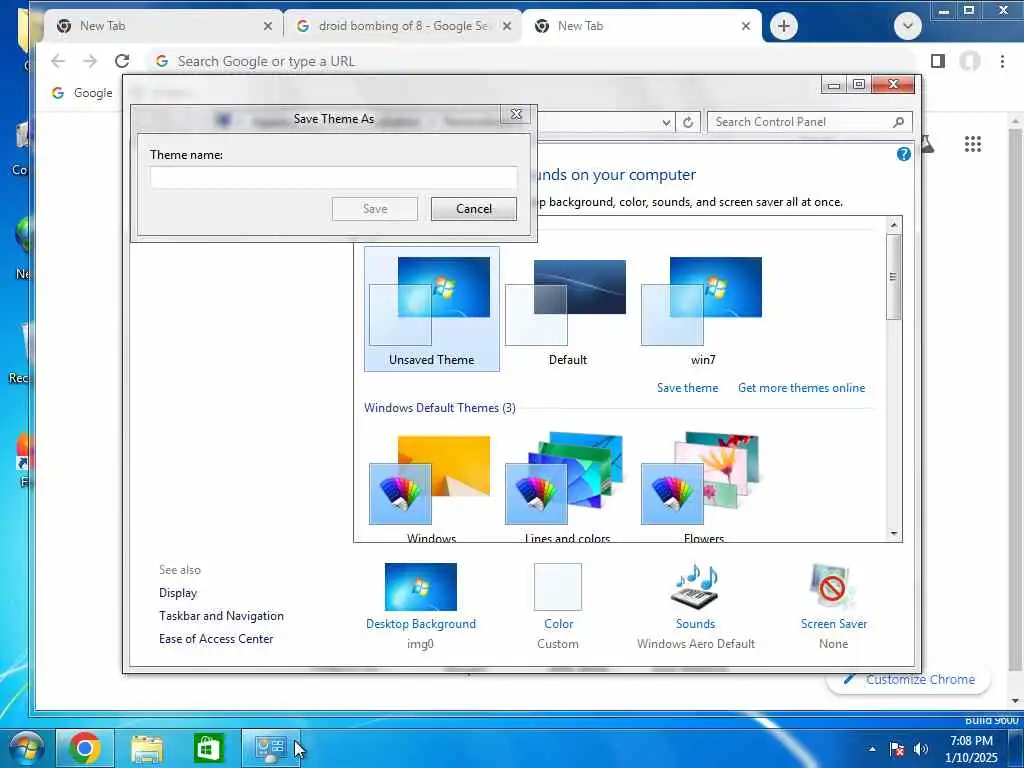Open Chrome side panel icon
Screen dimensions: 1024x768
(938, 61)
